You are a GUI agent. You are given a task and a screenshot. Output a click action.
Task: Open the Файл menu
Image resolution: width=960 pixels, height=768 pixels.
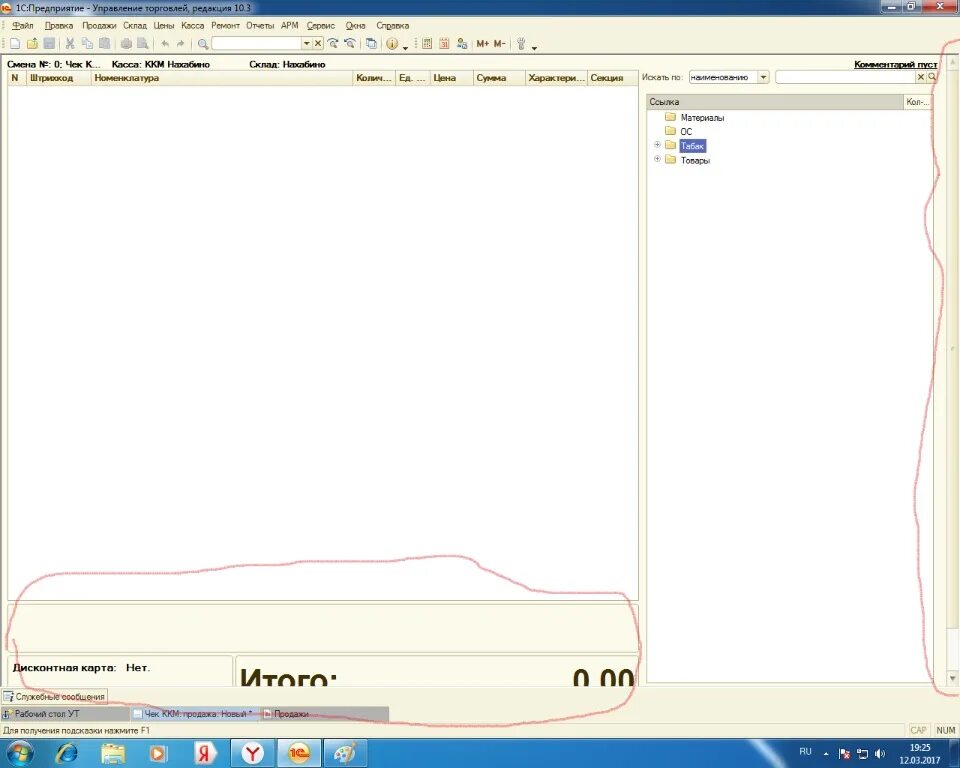(23, 26)
